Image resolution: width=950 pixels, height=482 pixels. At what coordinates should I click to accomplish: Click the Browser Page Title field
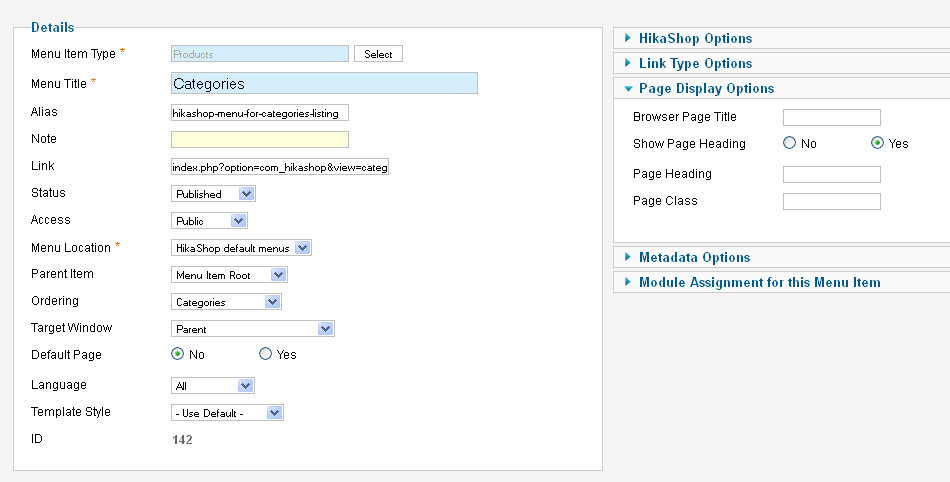pyautogui.click(x=832, y=117)
